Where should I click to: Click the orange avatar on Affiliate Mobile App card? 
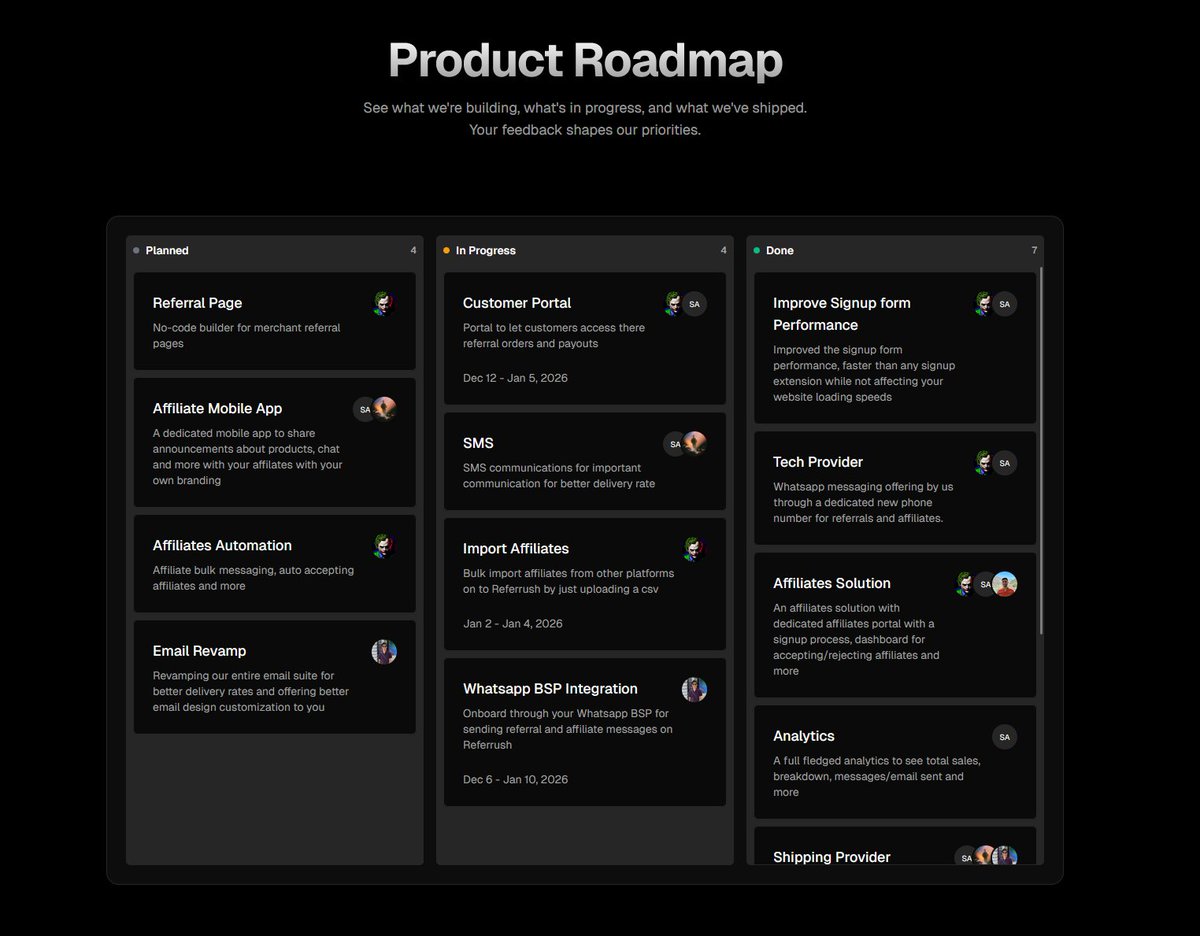click(x=385, y=409)
